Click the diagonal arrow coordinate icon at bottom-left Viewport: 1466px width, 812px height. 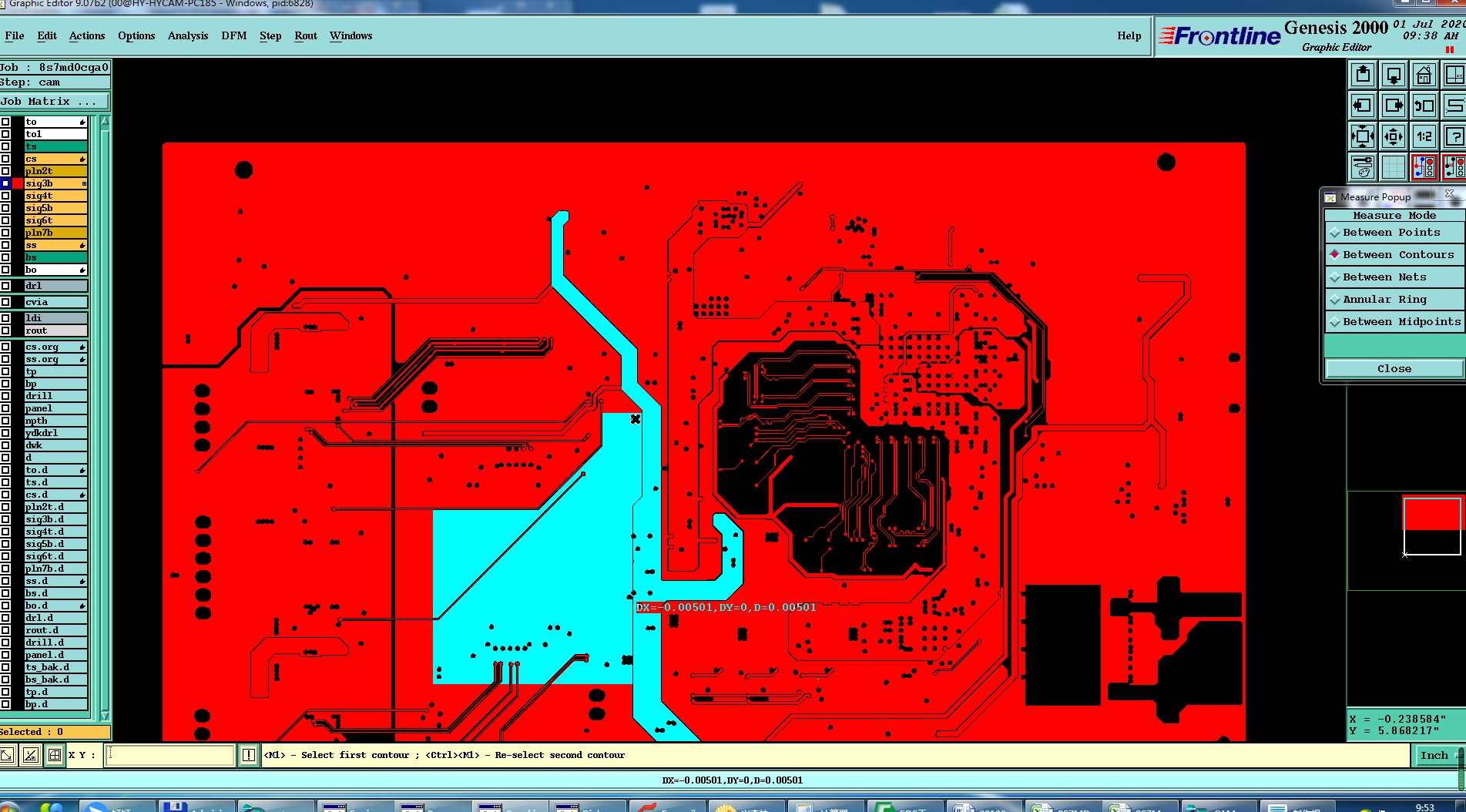(7, 755)
